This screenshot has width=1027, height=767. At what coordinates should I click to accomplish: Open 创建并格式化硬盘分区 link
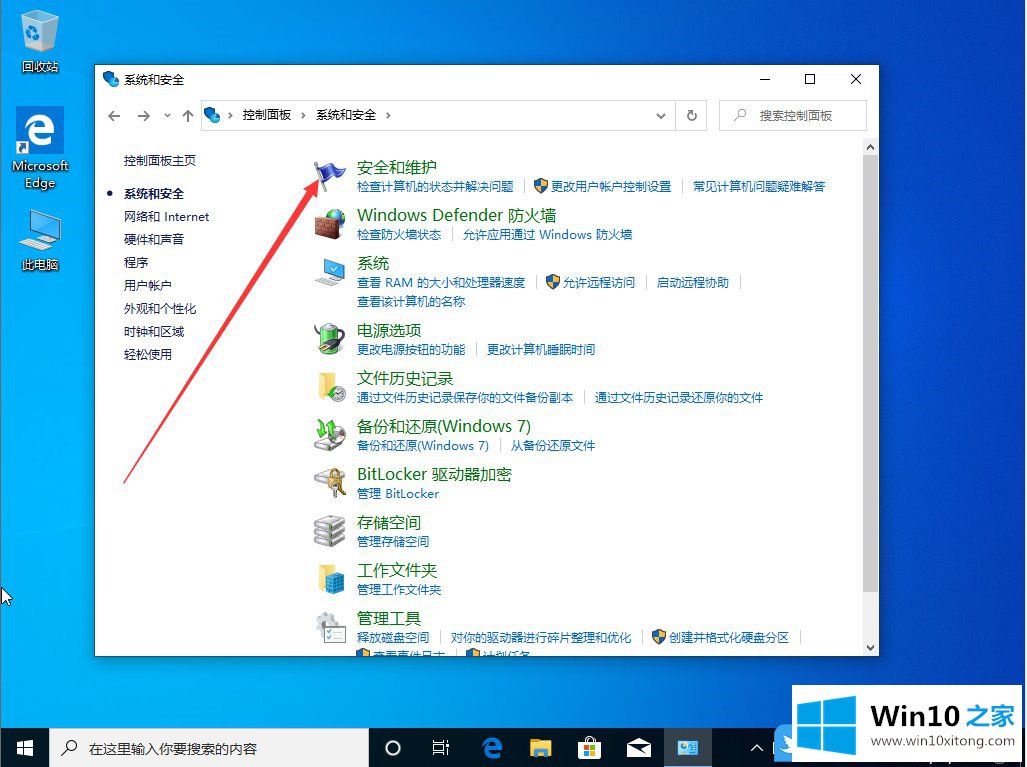(729, 637)
